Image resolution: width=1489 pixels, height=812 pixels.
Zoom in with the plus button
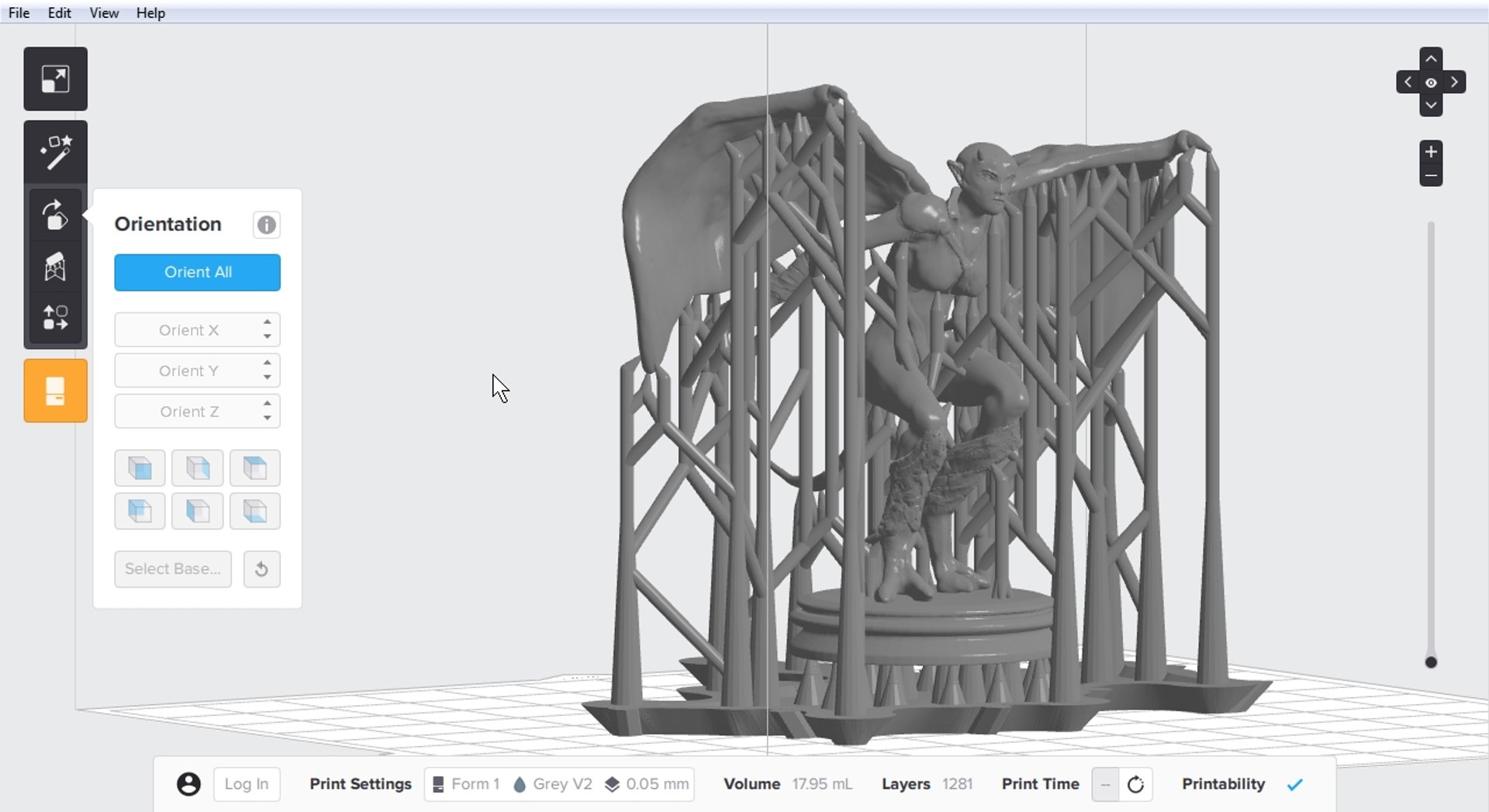(x=1431, y=152)
